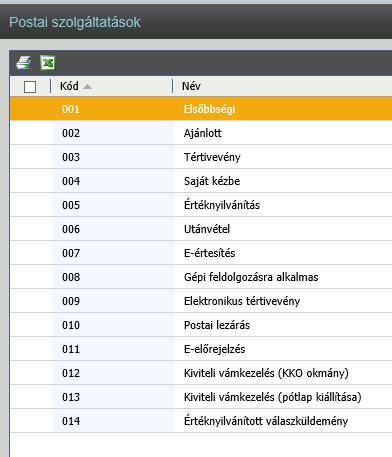This screenshot has width=392, height=457.
Task: Select code cell 009
Action: tap(71, 301)
